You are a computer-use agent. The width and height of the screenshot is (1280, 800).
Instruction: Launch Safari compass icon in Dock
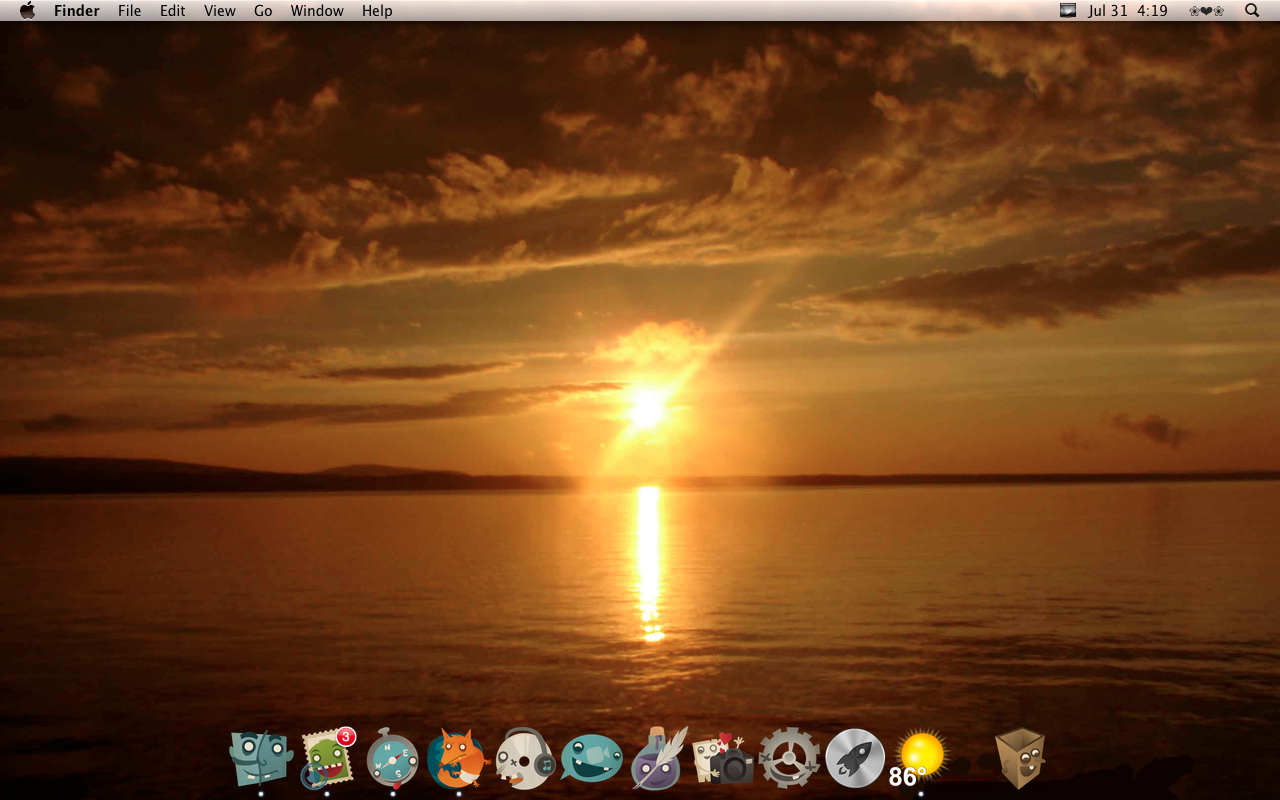click(x=392, y=758)
